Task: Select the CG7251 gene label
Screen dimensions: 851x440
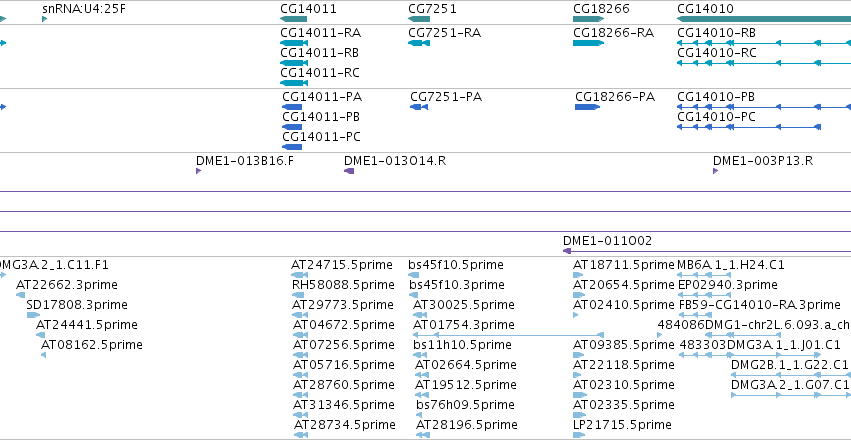Action: 432,9
